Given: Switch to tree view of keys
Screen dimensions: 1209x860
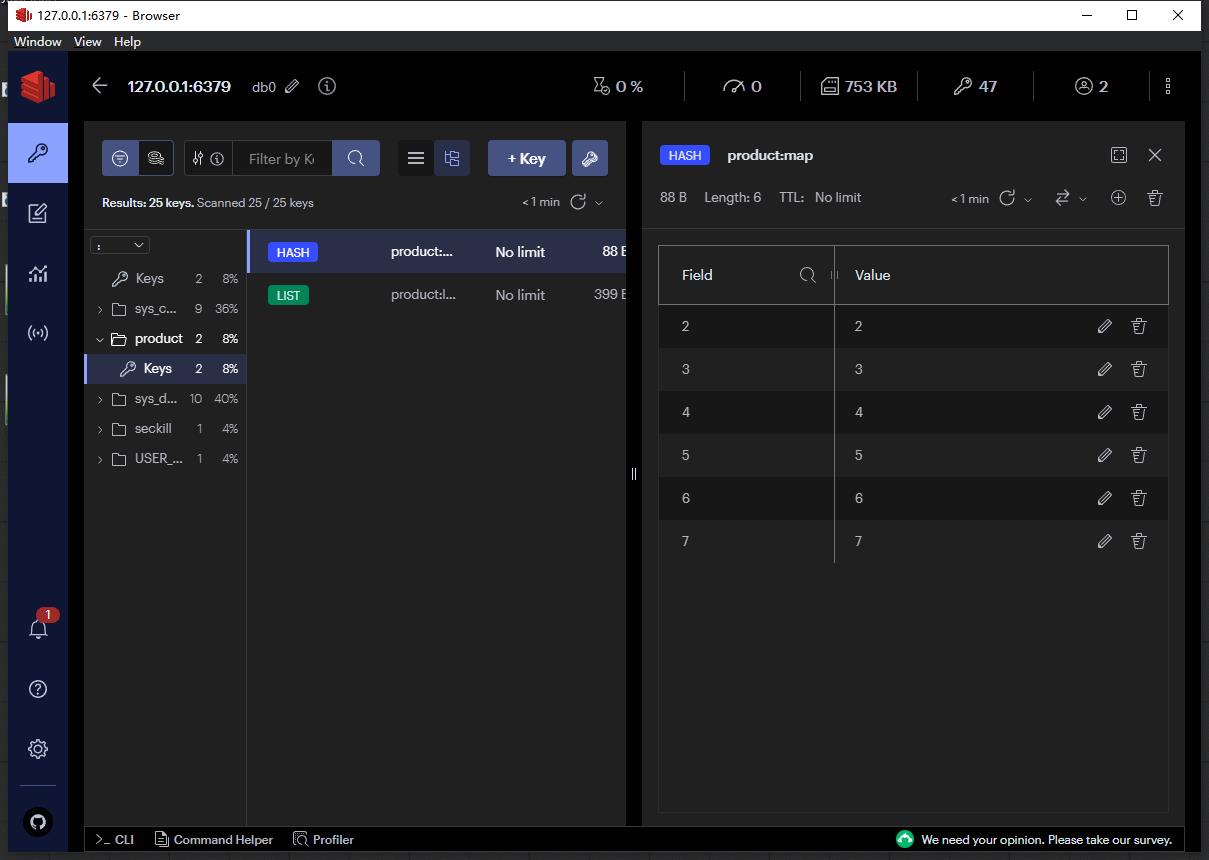Looking at the screenshot, I should pyautogui.click(x=452, y=158).
